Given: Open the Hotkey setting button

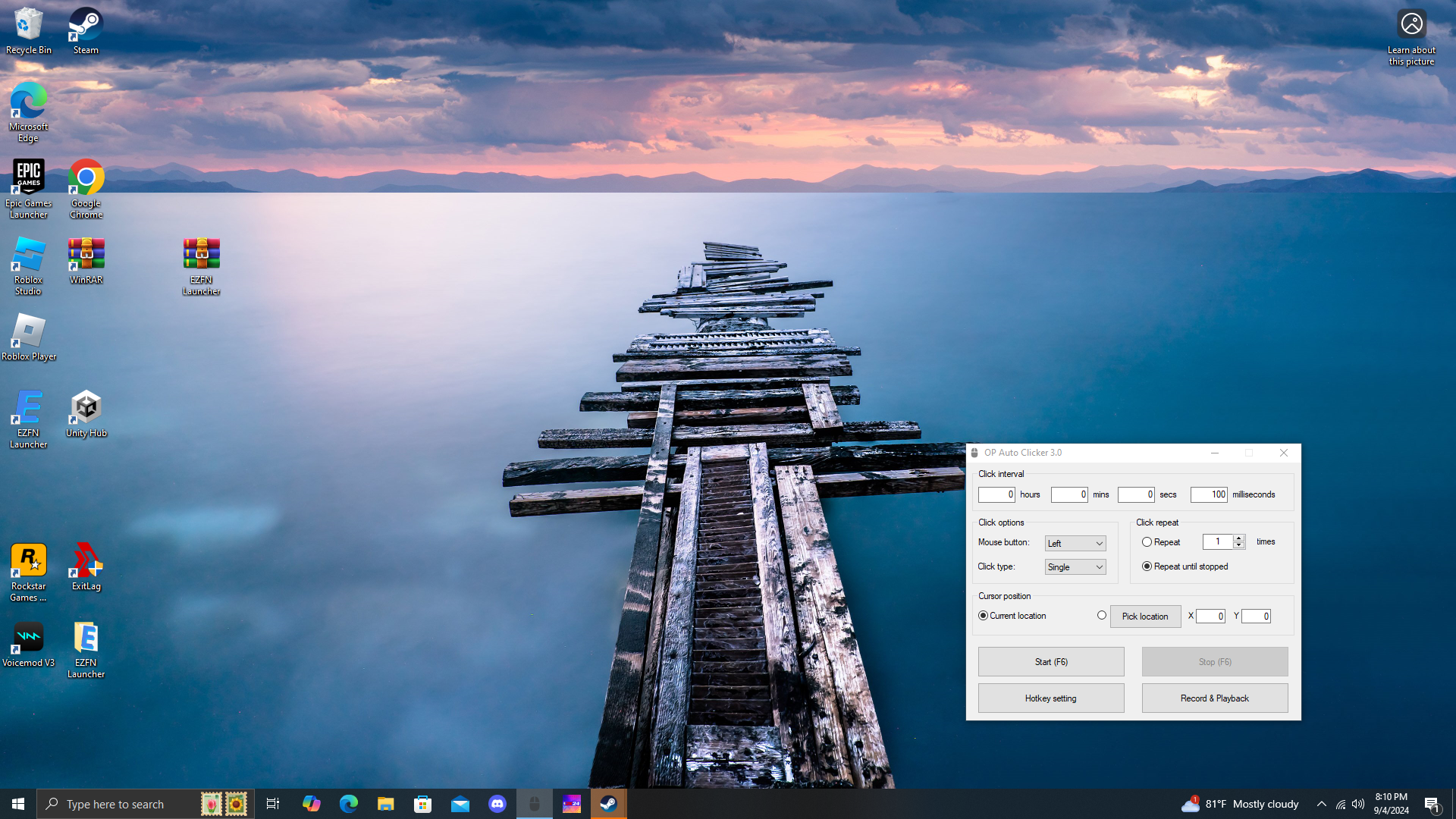Looking at the screenshot, I should click(1051, 698).
